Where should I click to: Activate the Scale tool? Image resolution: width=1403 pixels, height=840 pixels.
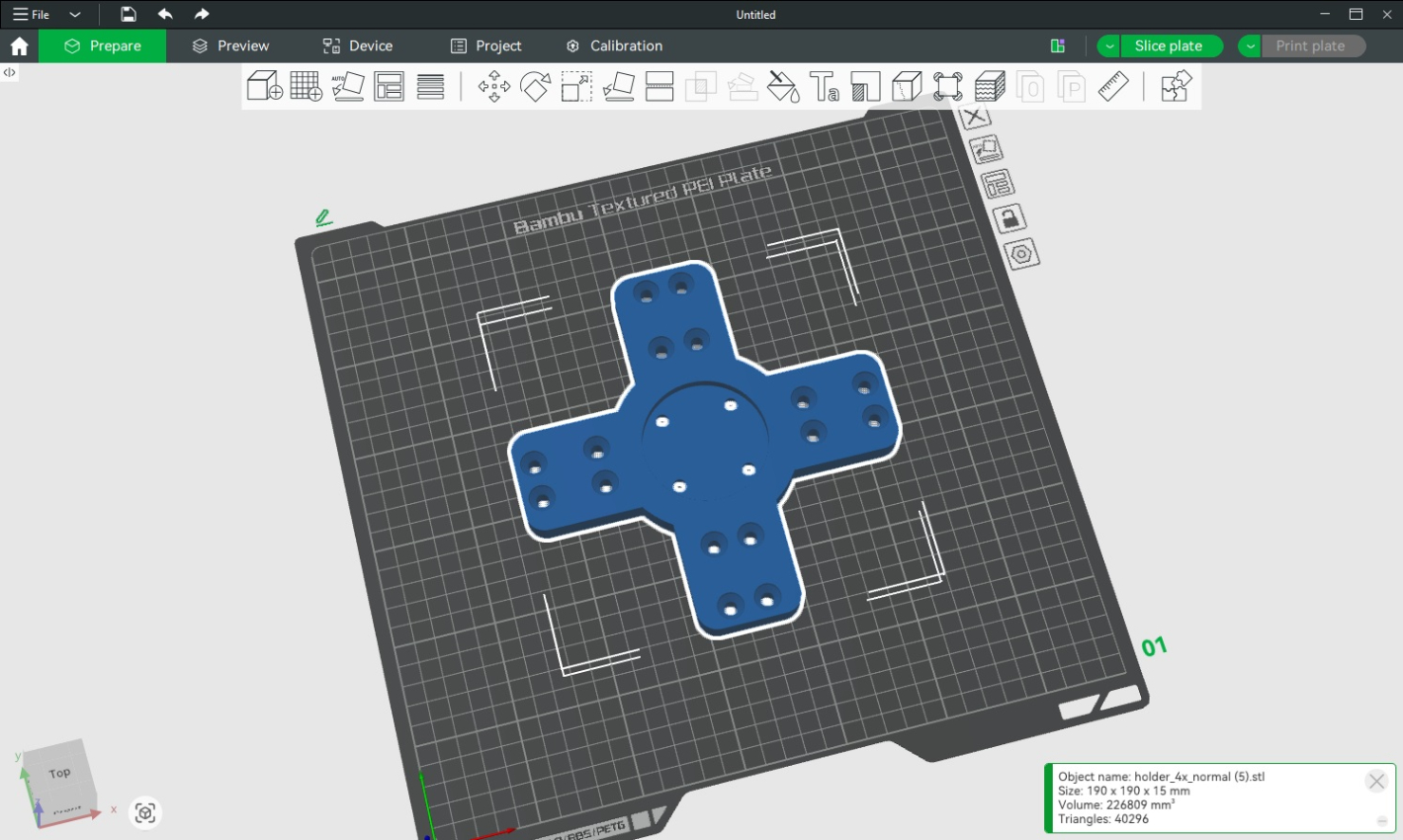coord(576,87)
